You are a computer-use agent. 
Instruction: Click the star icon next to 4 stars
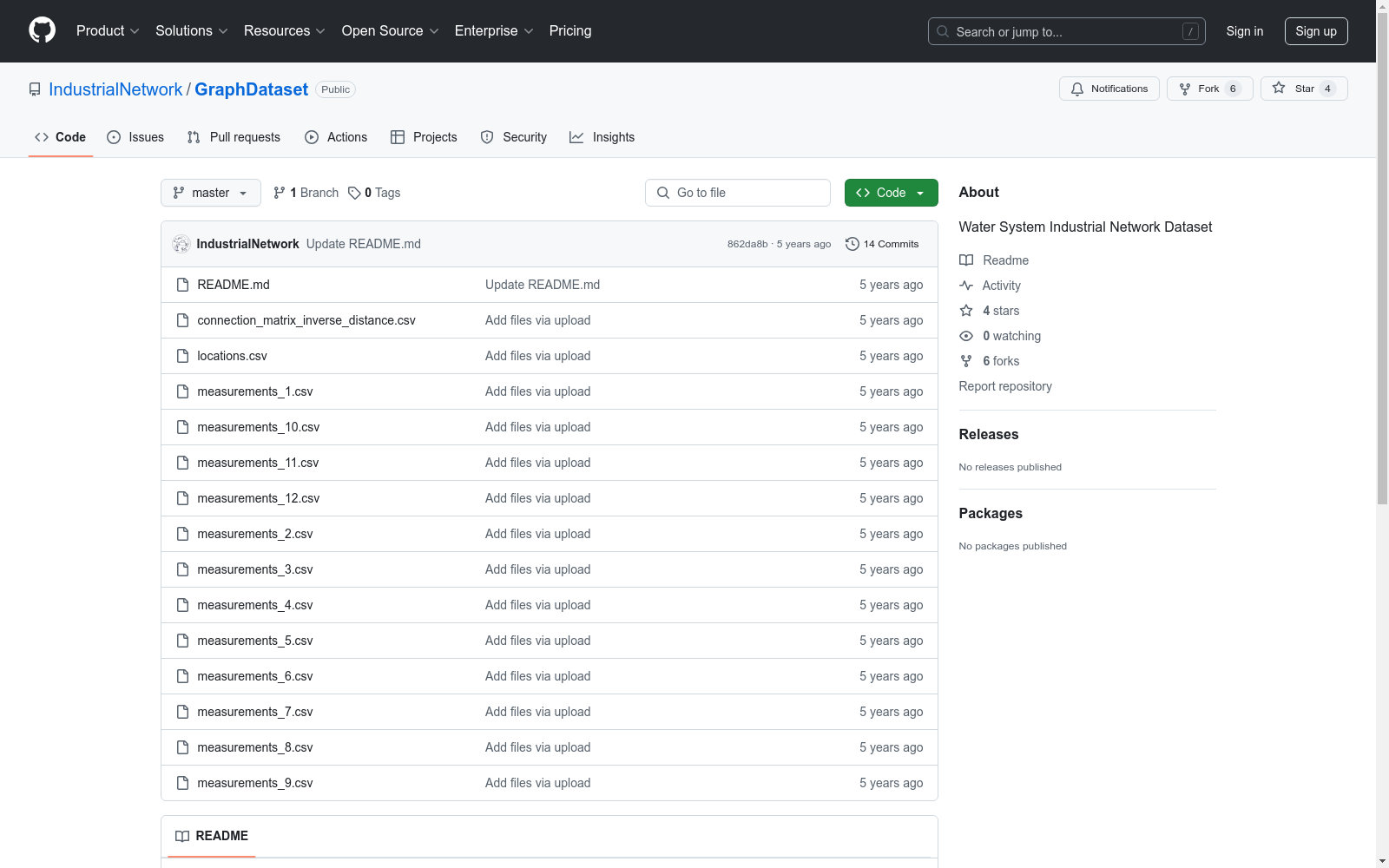[966, 311]
